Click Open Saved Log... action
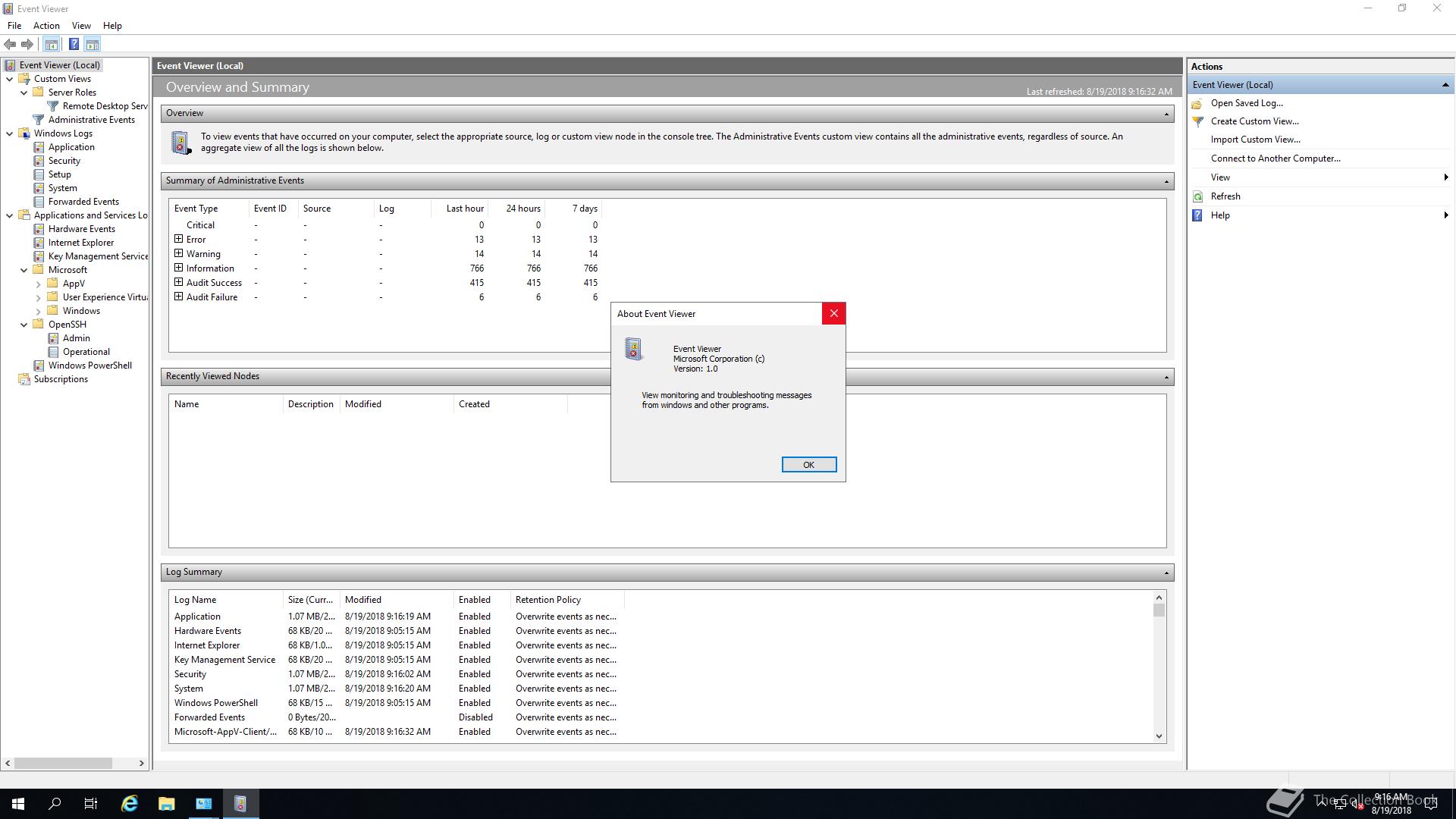This screenshot has width=1456, height=819. click(1247, 103)
